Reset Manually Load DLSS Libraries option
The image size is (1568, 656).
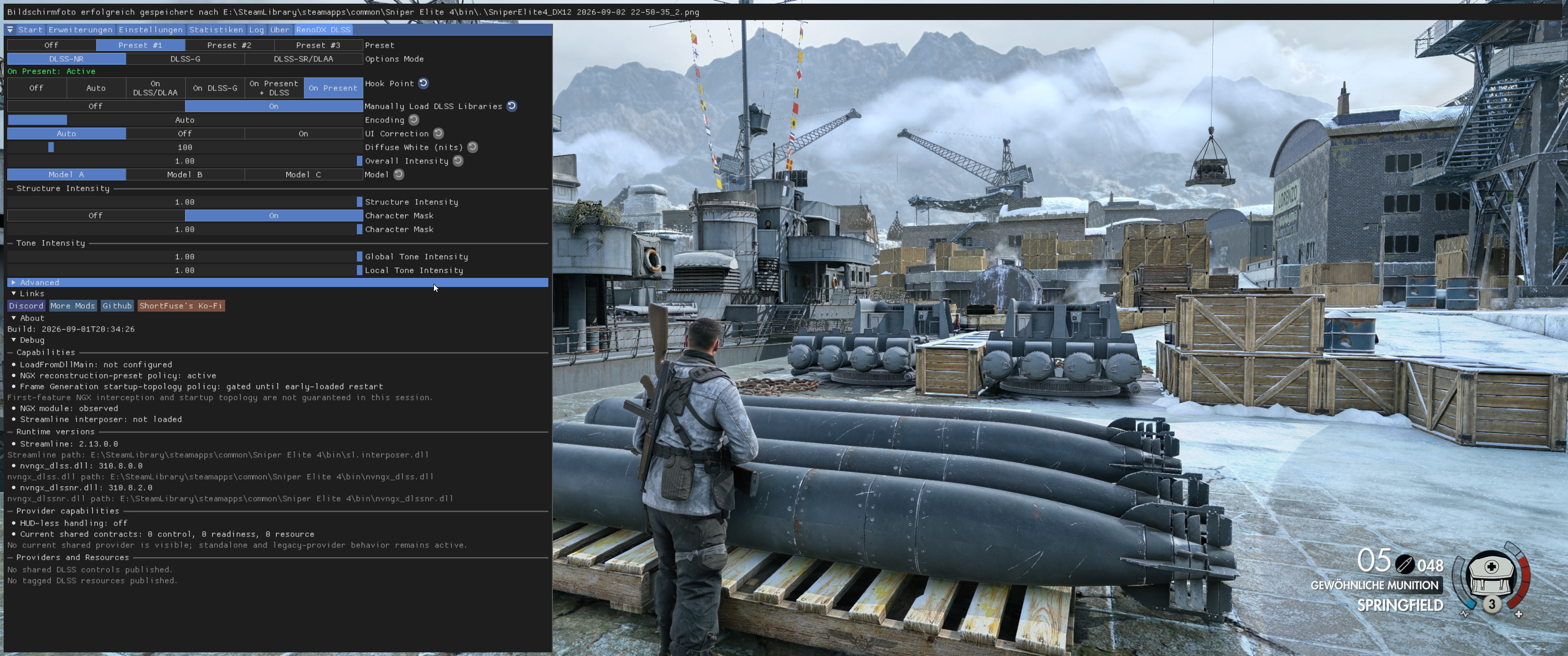pos(512,106)
